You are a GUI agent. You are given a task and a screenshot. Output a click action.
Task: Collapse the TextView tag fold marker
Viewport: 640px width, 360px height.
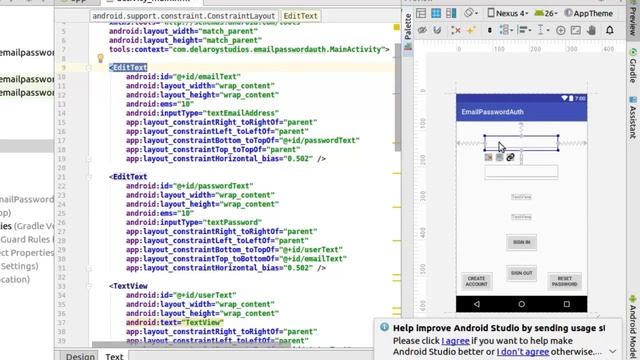pyautogui.click(x=89, y=286)
